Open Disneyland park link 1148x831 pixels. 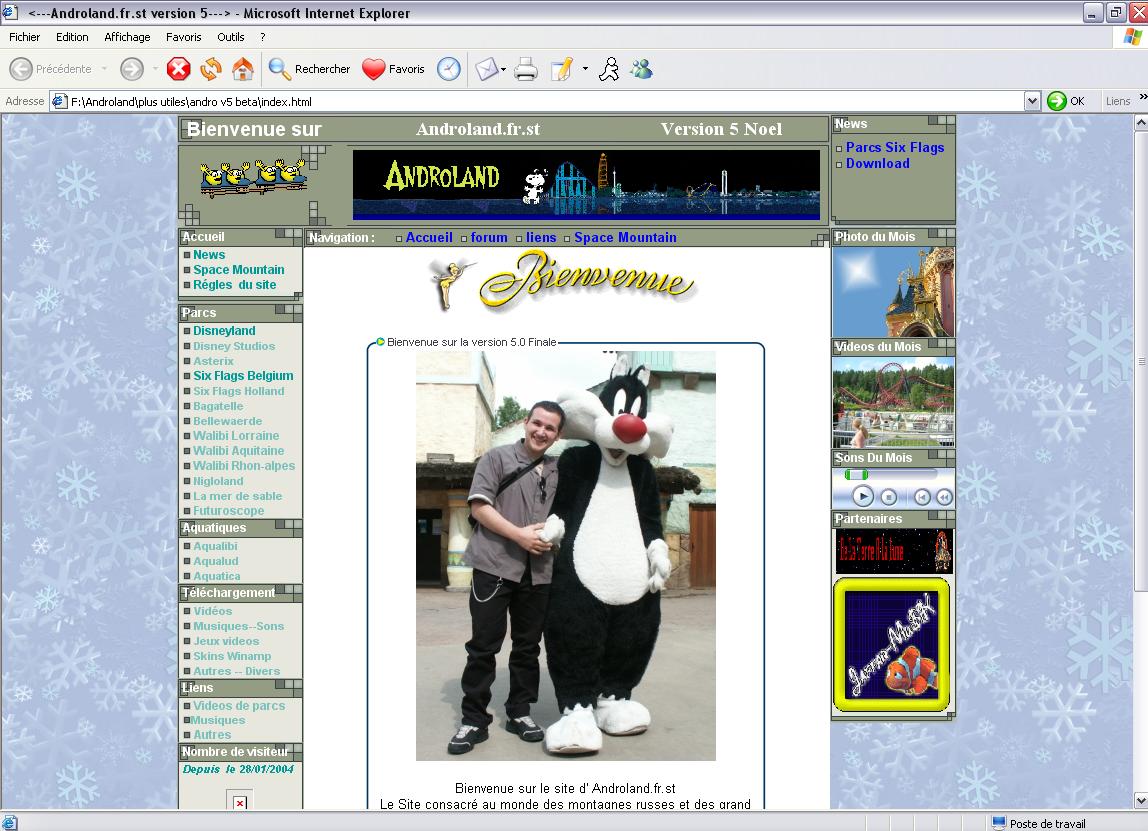[224, 331]
